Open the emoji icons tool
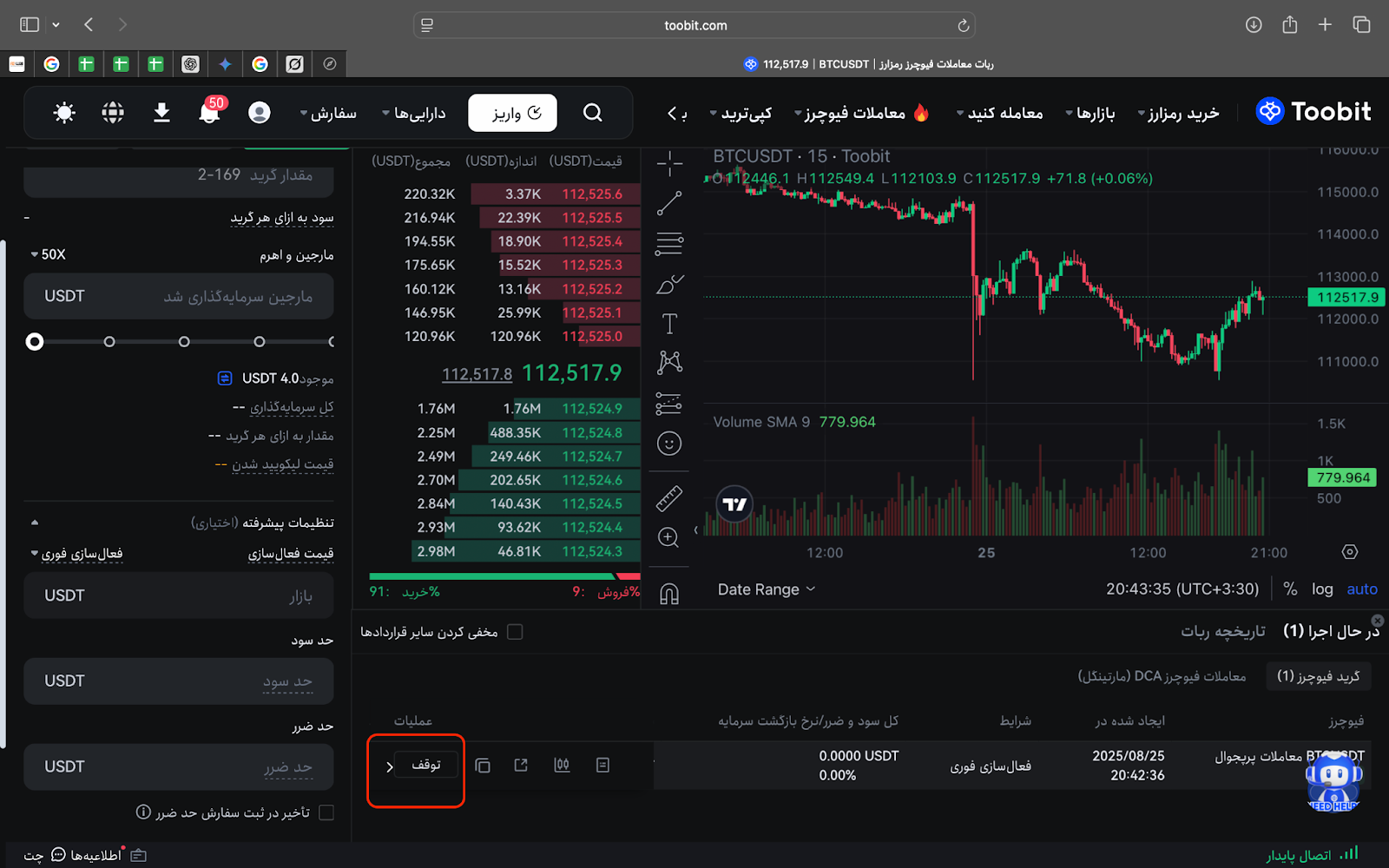The height and width of the screenshot is (868, 1389). 669,444
